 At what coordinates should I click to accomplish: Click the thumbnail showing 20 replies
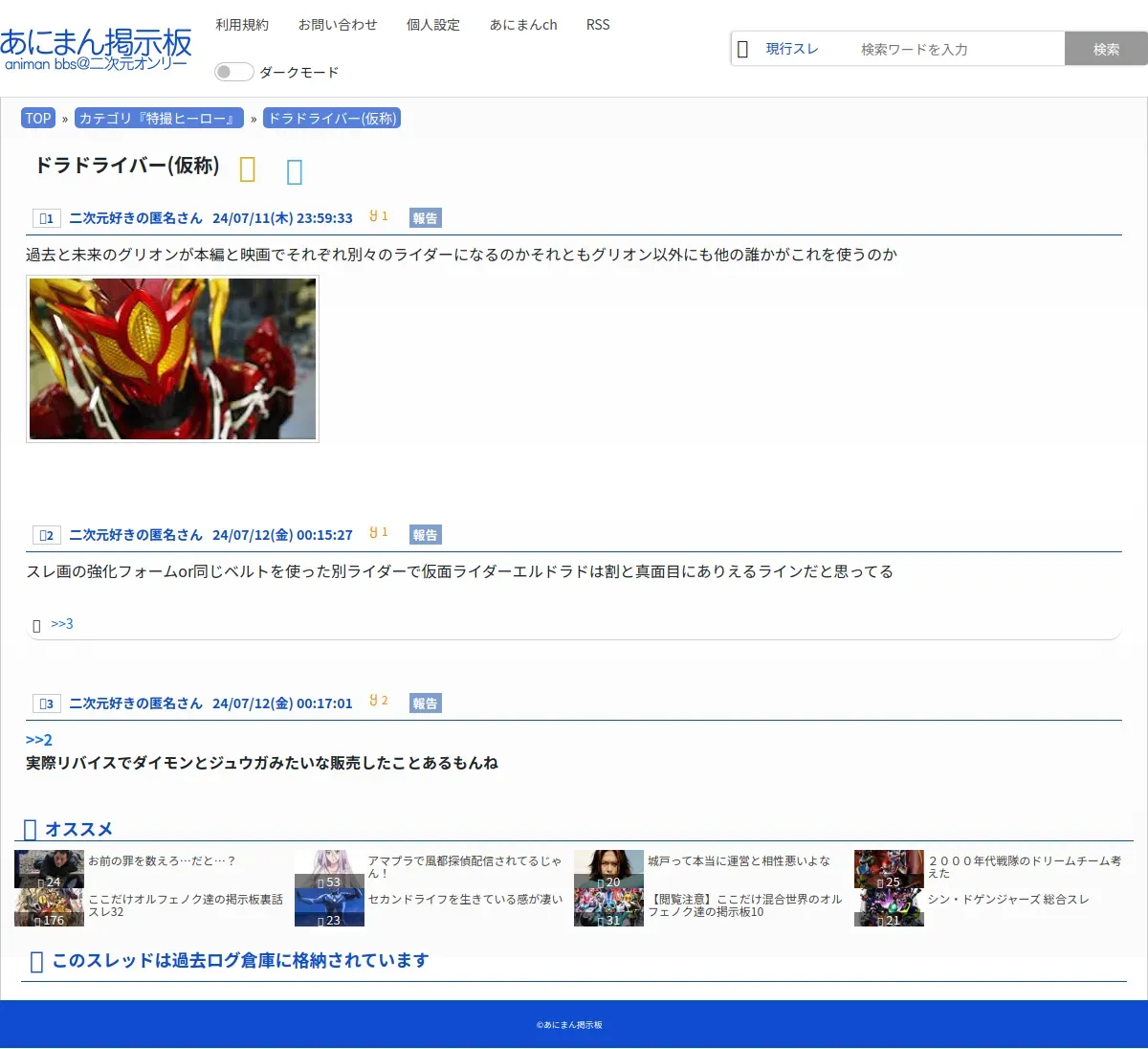tap(608, 869)
